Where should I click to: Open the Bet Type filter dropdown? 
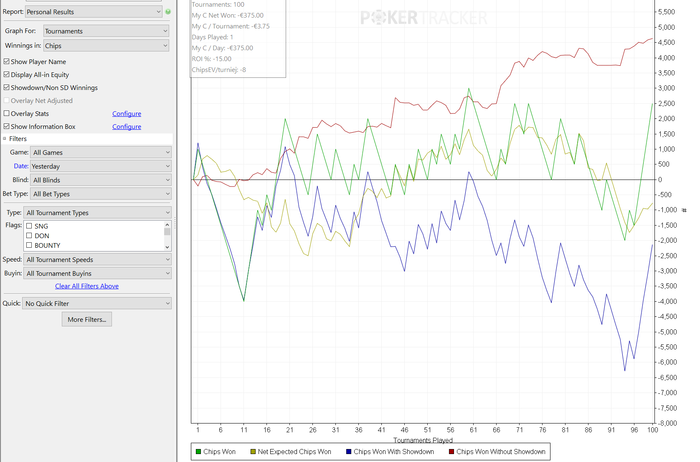click(x=101, y=194)
